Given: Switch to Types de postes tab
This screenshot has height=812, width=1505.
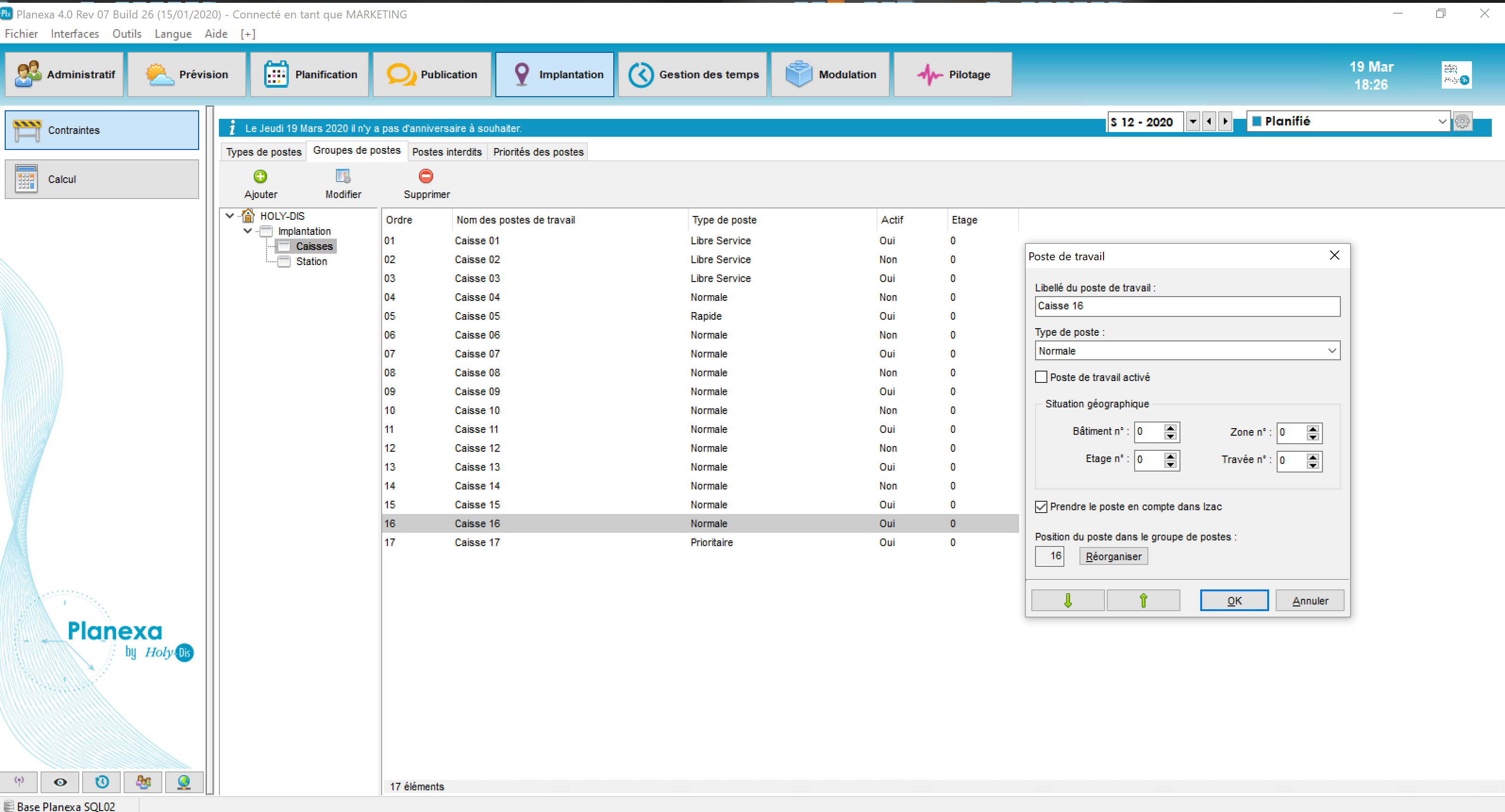Looking at the screenshot, I should tap(263, 152).
